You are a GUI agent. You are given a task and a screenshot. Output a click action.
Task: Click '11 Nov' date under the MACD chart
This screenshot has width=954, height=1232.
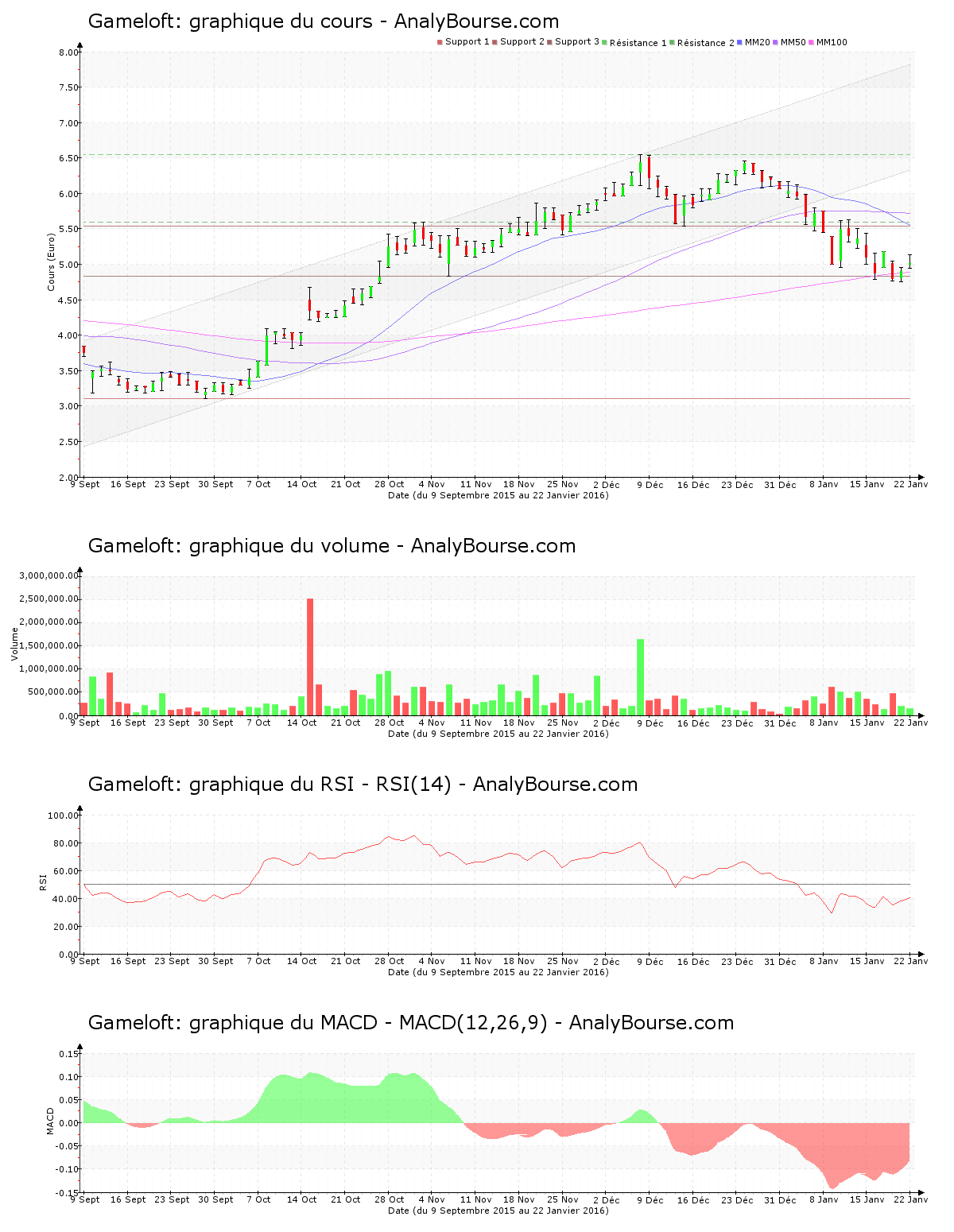point(476,1199)
